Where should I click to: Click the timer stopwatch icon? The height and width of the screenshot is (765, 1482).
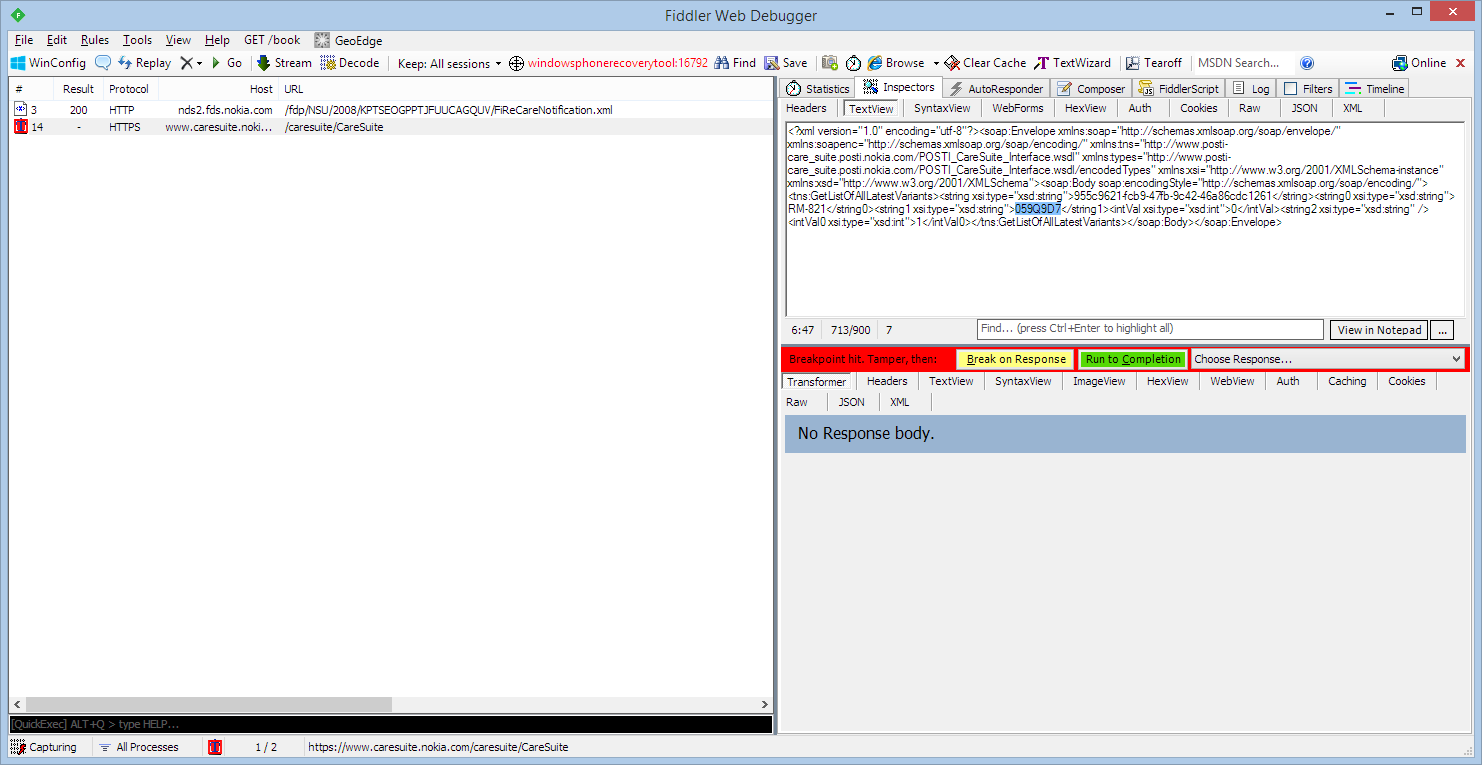pyautogui.click(x=853, y=63)
